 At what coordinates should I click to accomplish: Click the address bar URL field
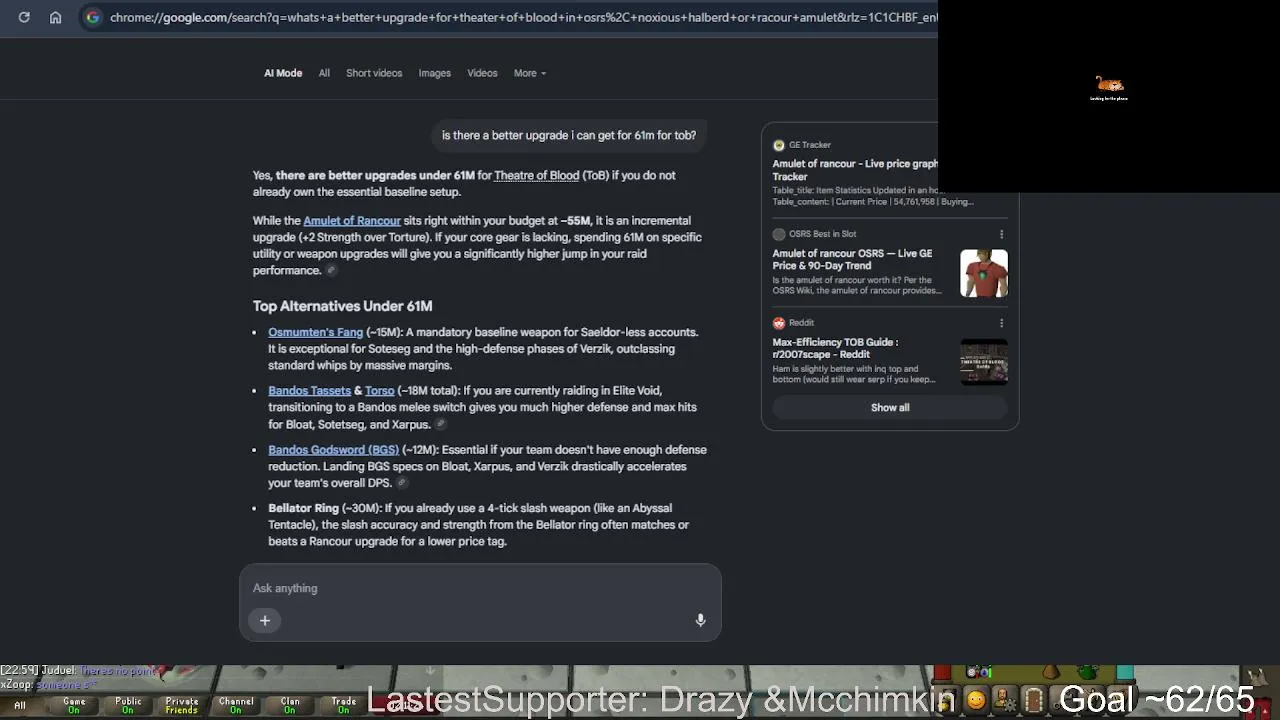tap(523, 17)
